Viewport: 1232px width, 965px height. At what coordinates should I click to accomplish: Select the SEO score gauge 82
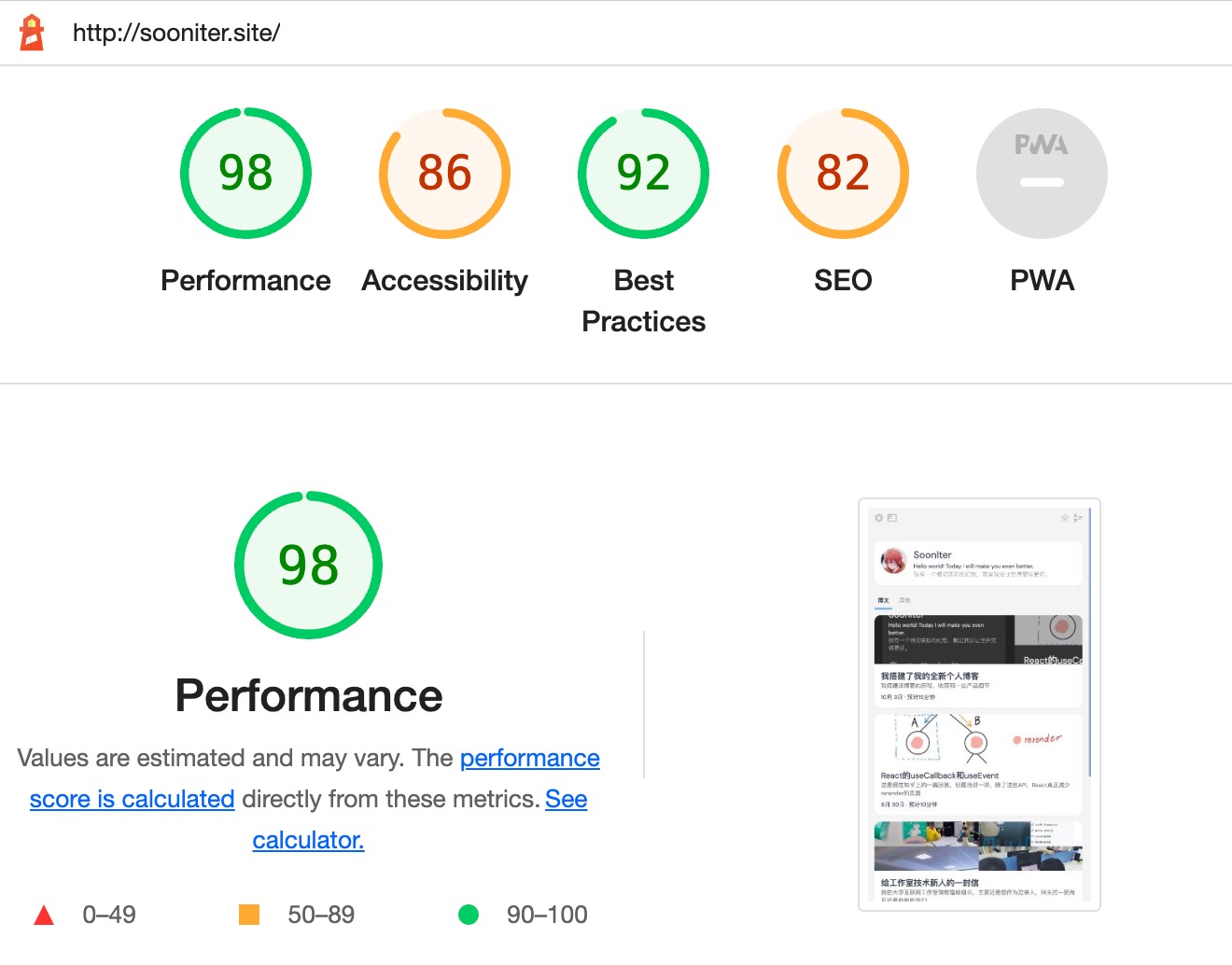843,174
